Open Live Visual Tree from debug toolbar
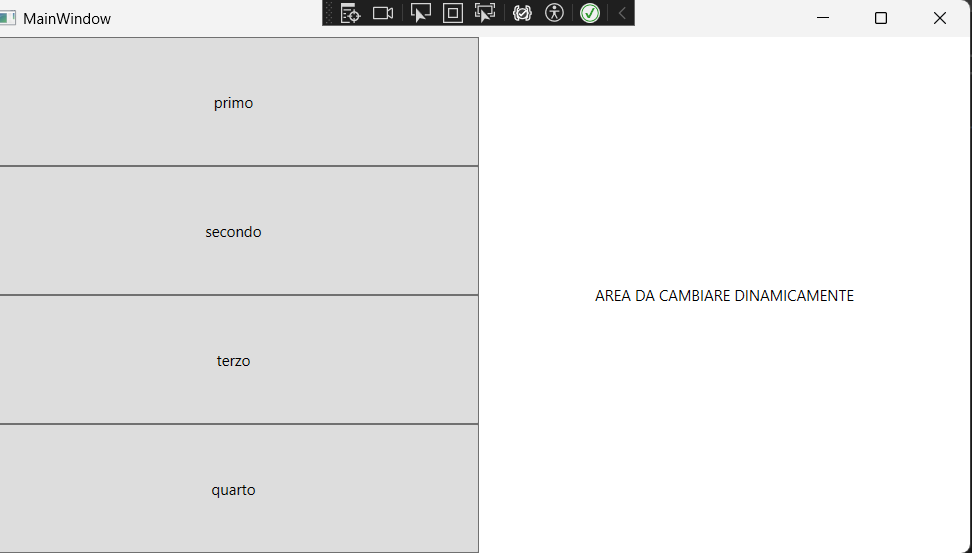 (x=350, y=13)
